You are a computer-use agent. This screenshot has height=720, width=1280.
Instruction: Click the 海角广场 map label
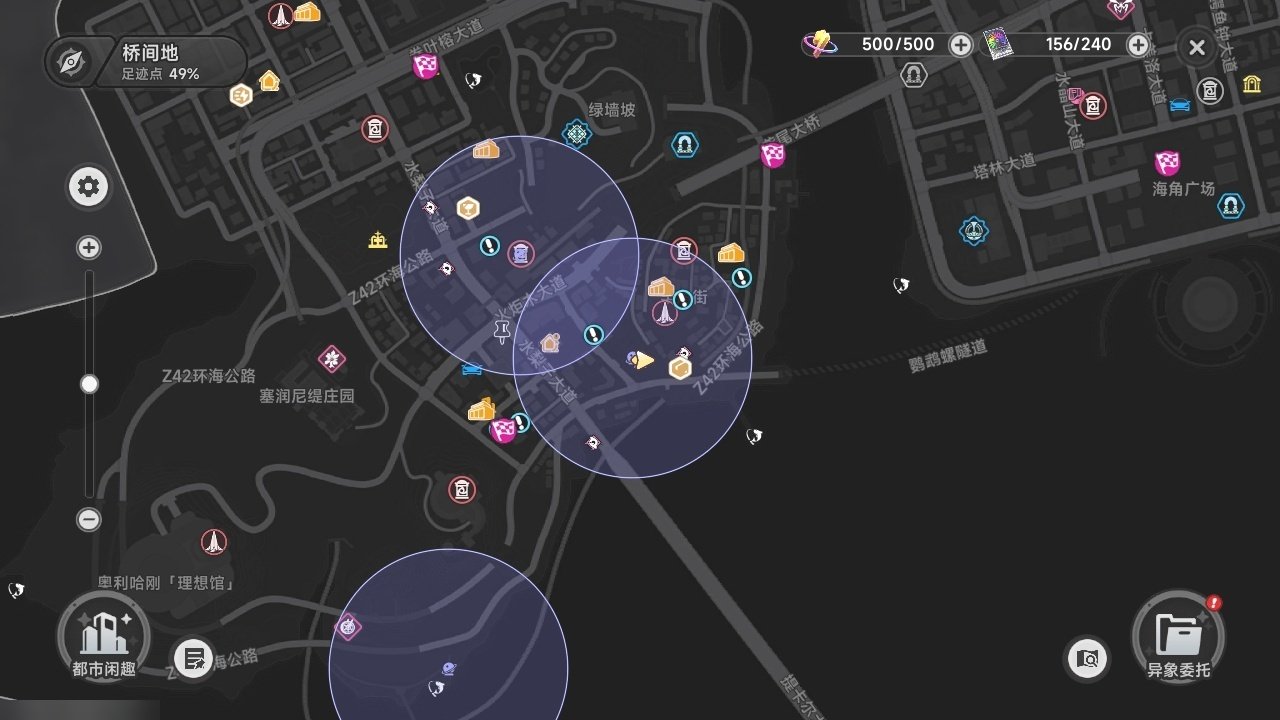point(1183,188)
